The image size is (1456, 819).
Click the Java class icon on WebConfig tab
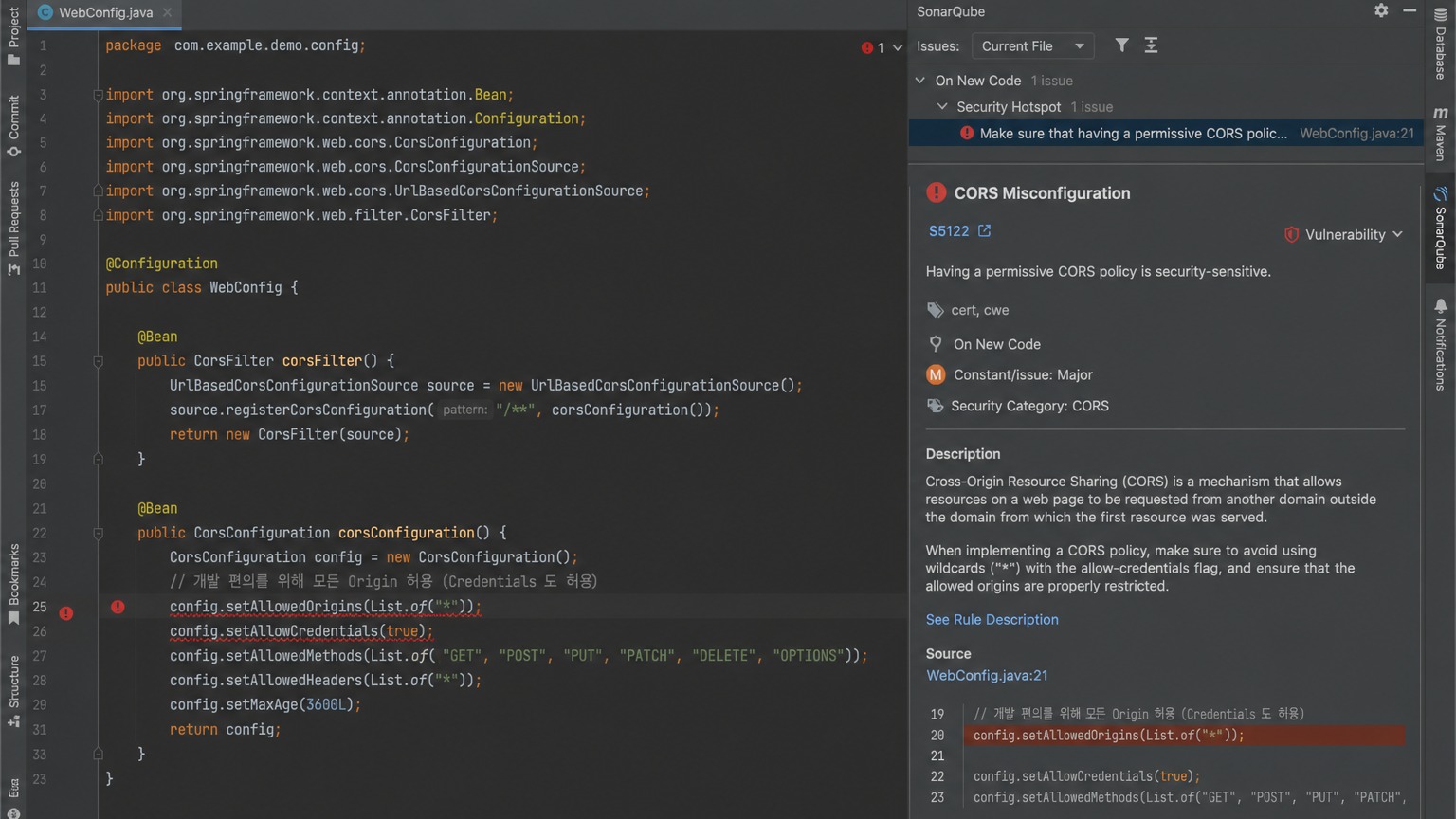tap(45, 12)
